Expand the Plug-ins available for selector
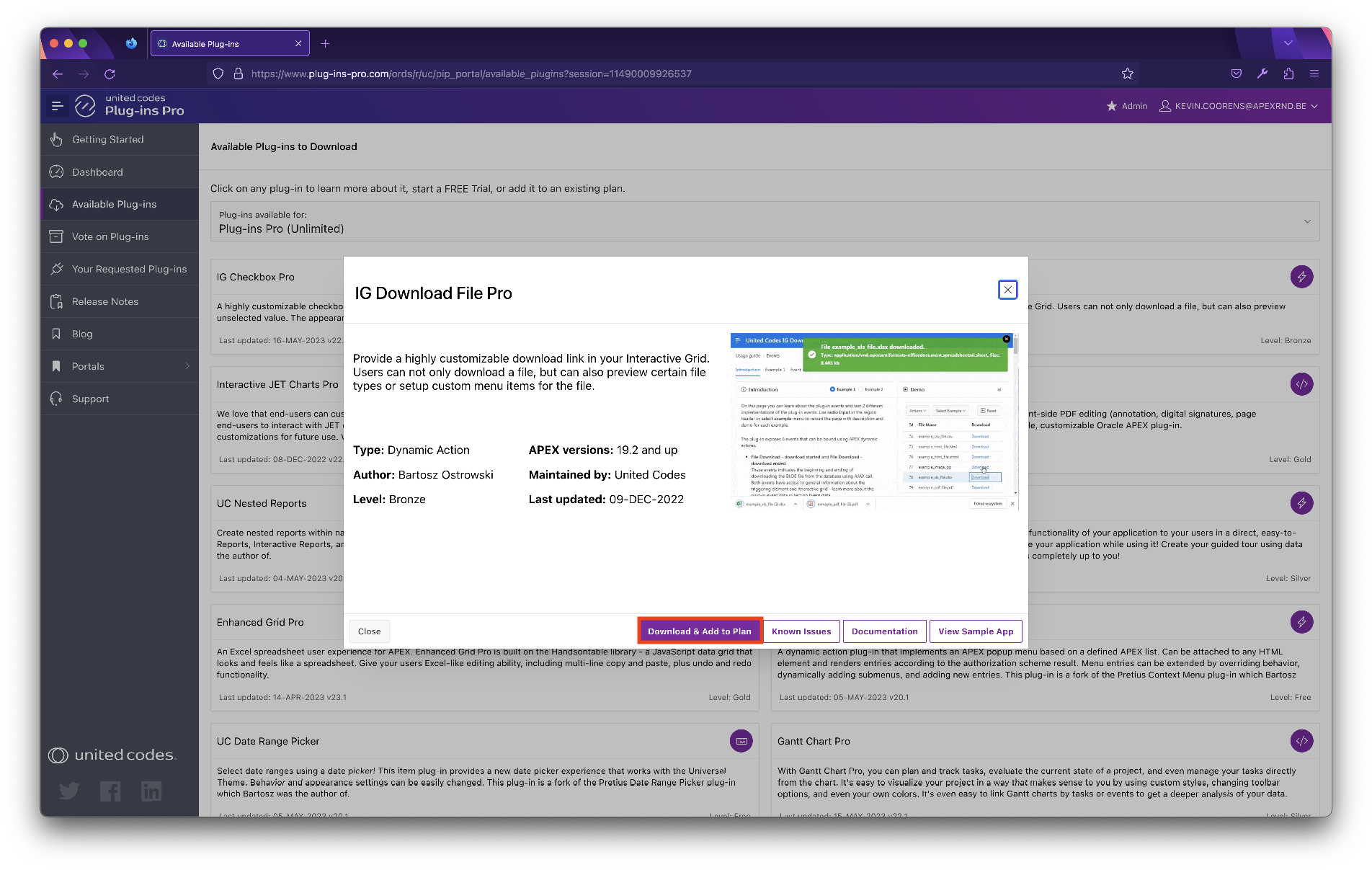The height and width of the screenshot is (870, 1372). click(765, 221)
